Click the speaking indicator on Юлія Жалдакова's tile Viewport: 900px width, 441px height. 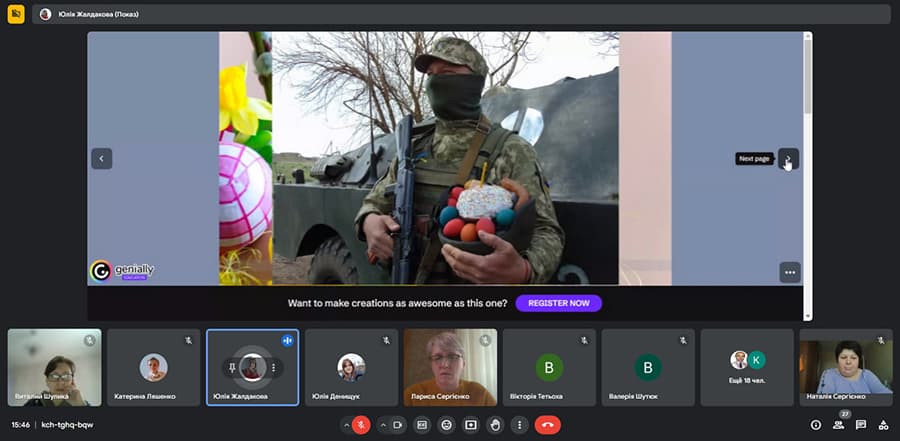288,341
